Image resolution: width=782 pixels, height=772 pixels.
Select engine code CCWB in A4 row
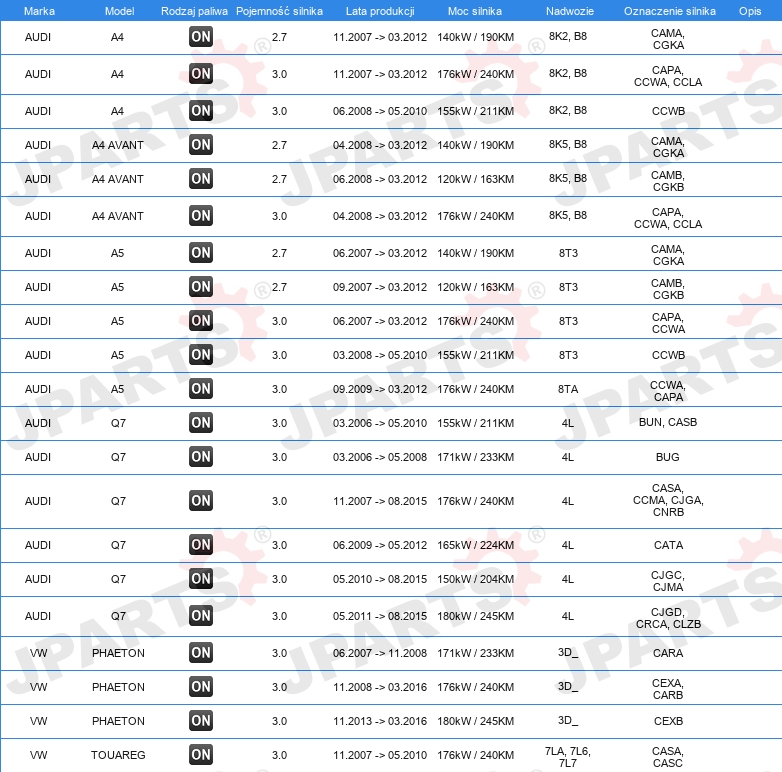click(668, 111)
